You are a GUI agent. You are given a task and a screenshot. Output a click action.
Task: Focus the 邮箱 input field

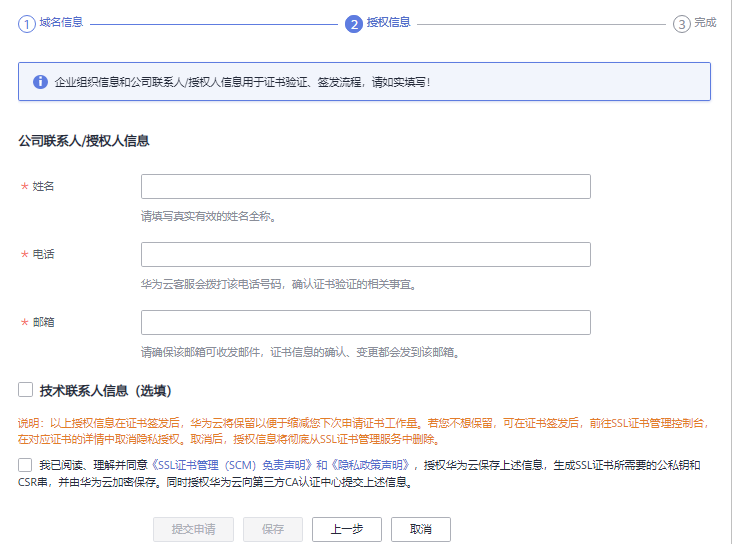tap(366, 322)
